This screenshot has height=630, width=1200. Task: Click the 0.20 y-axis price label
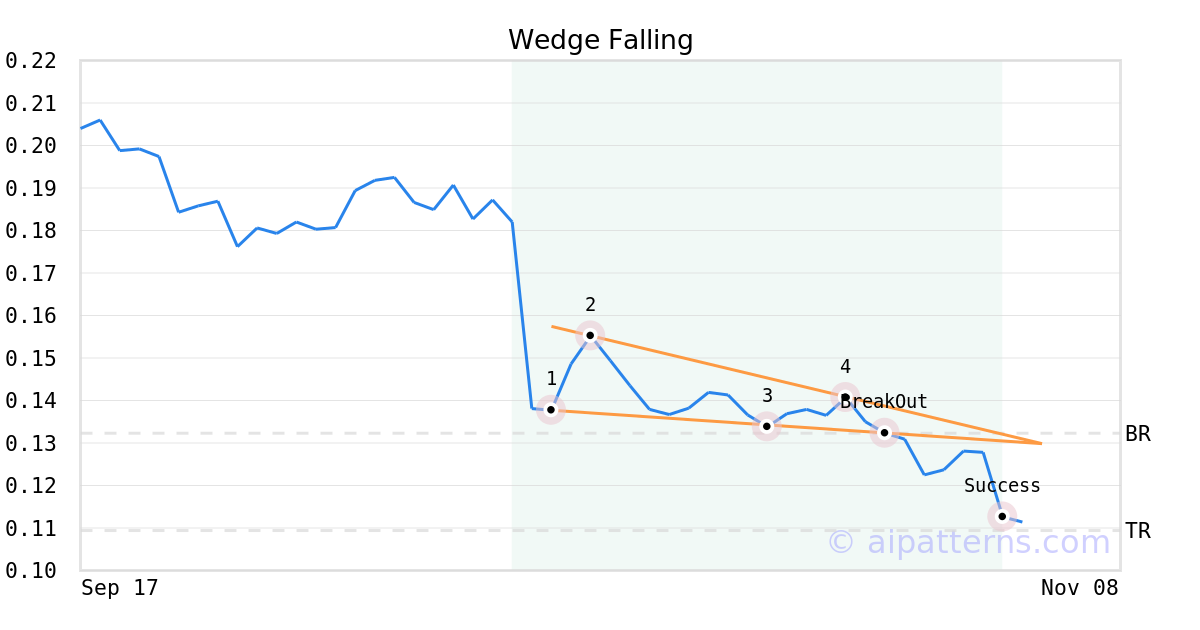pos(30,146)
